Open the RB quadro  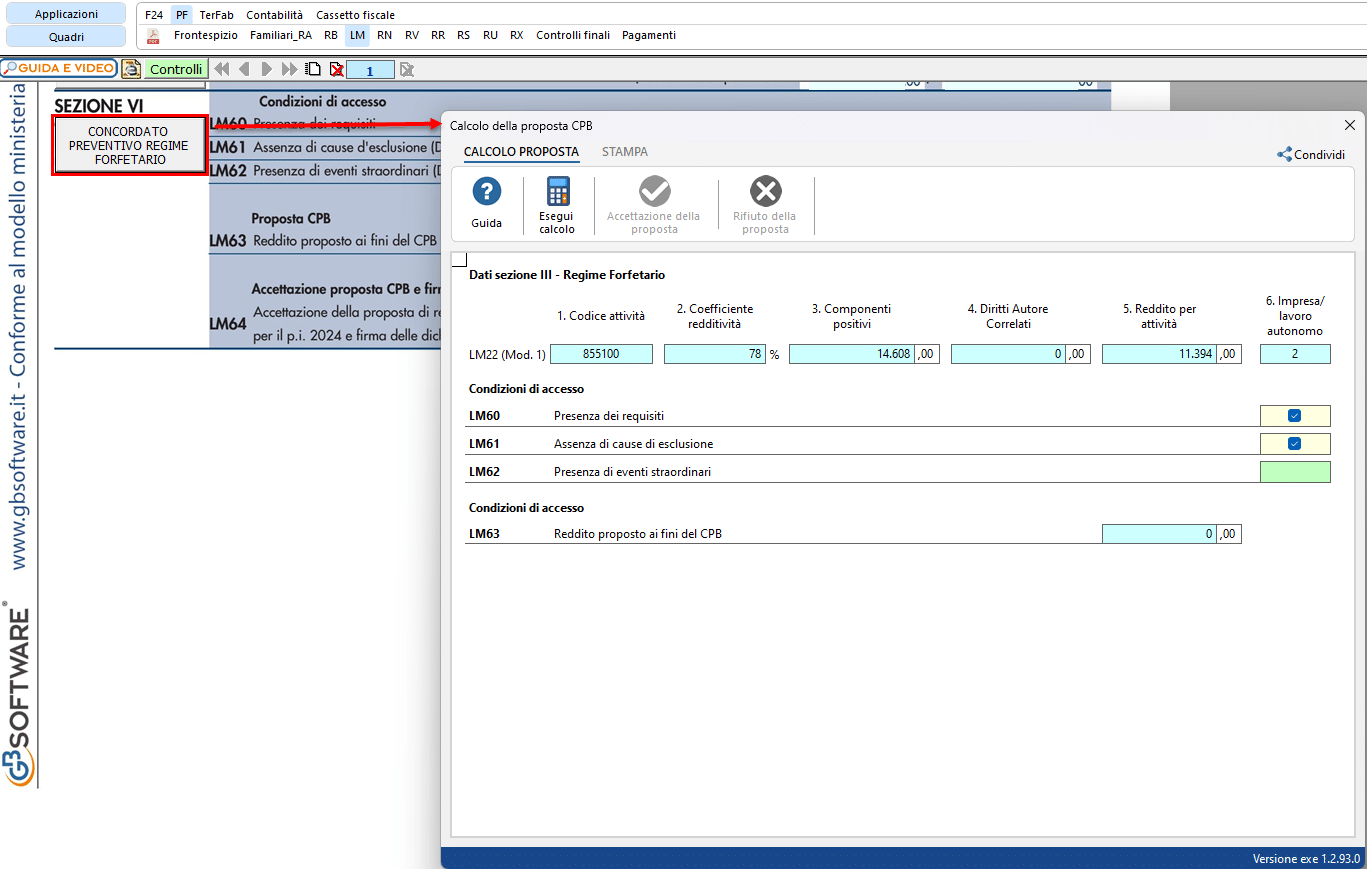click(331, 35)
